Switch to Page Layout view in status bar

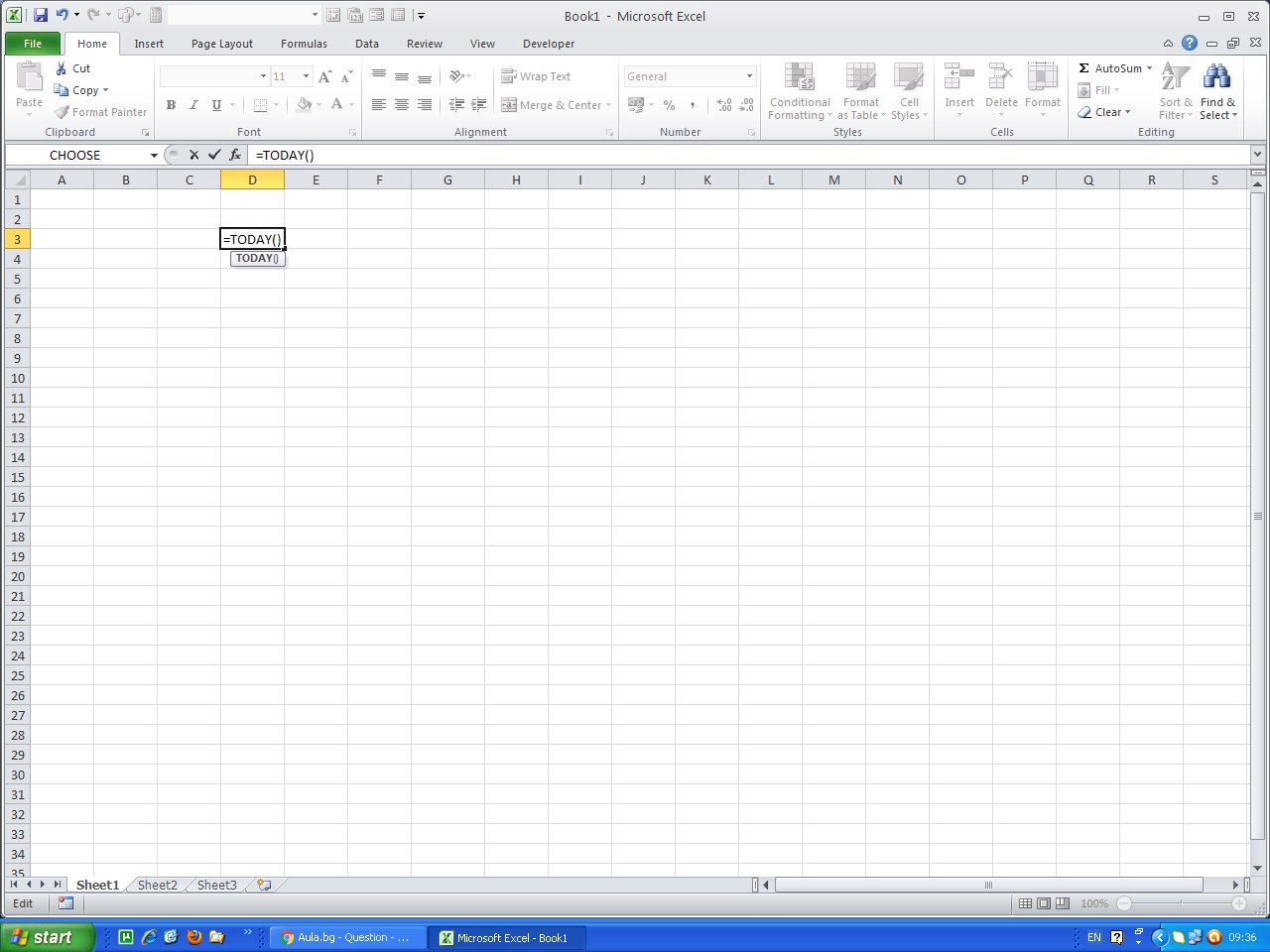click(1044, 903)
